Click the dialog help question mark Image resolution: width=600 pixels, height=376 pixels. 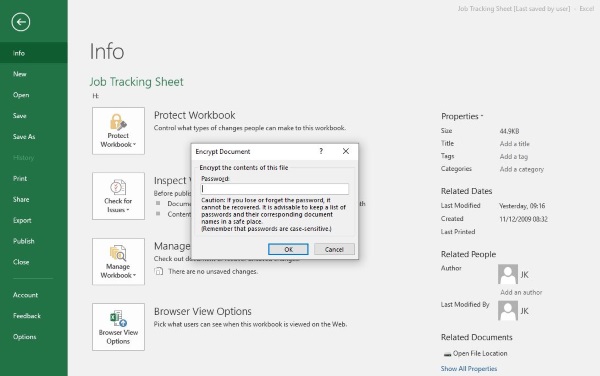[x=321, y=151]
